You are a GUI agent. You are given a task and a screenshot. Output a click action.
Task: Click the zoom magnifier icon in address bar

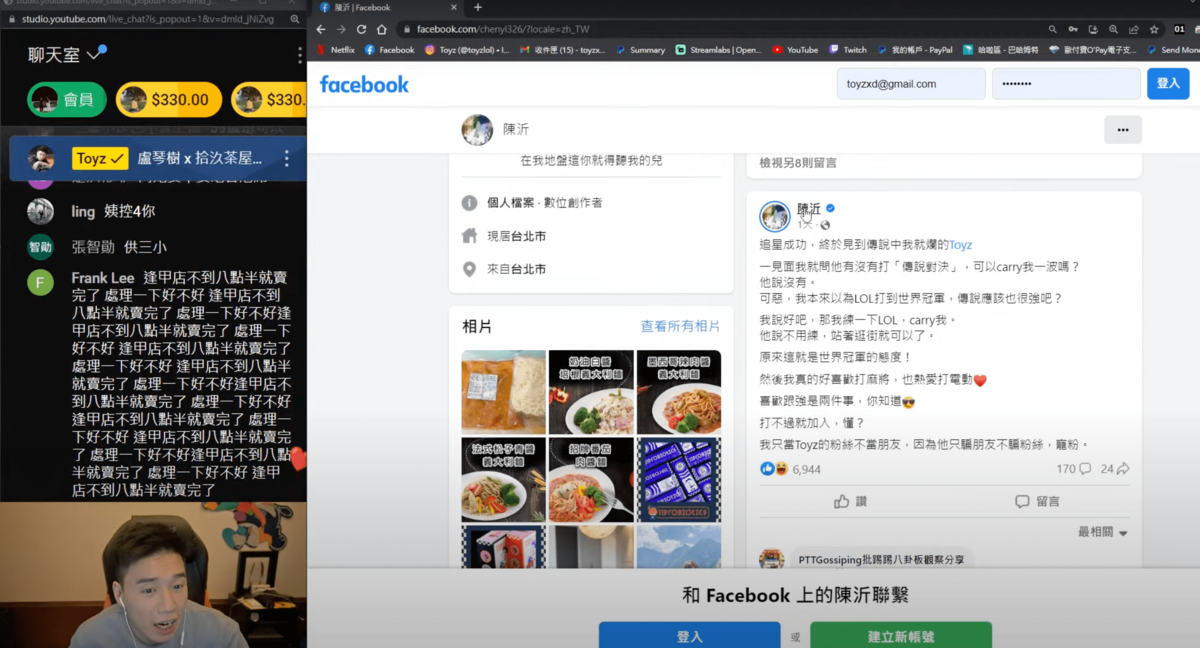(x=1053, y=30)
